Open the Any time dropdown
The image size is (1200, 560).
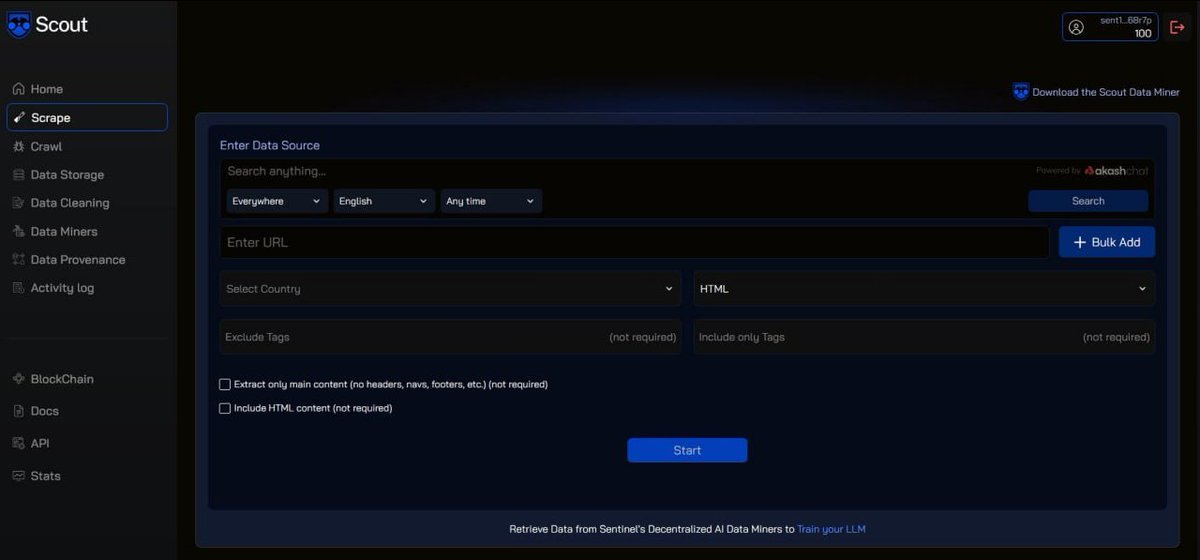(x=491, y=201)
